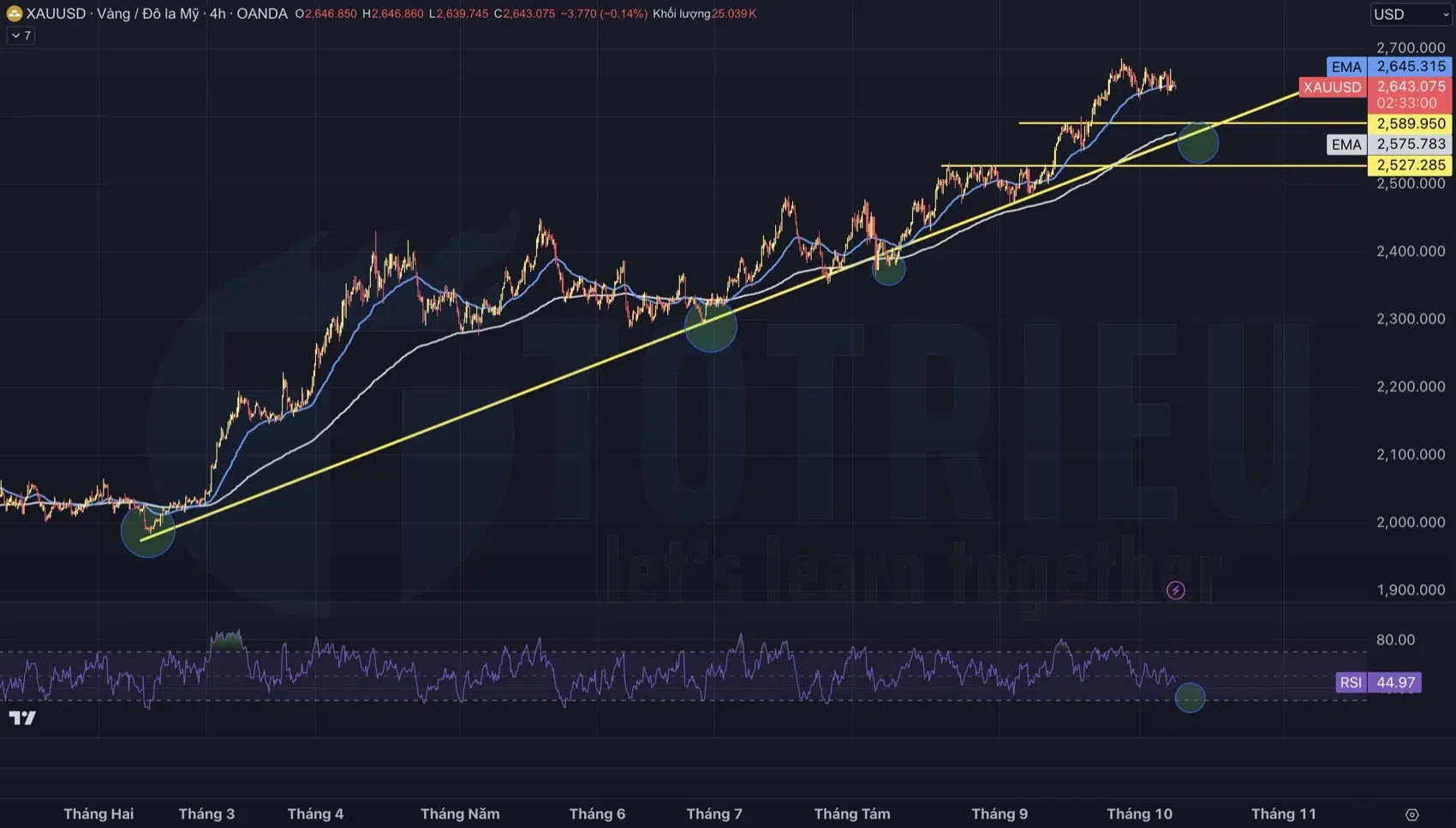
Task: Collapse the indicator legend using the 7 chevron
Action: tap(19, 35)
